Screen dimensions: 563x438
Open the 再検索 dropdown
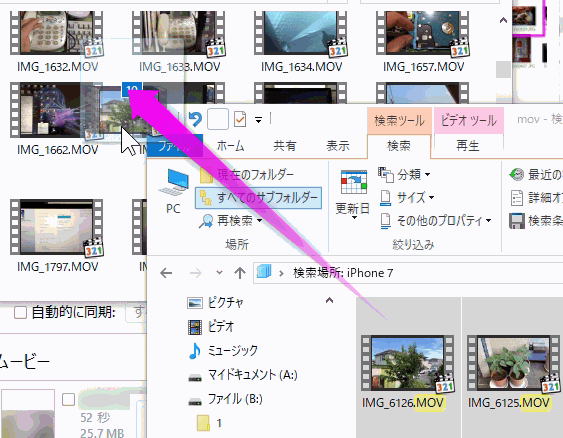click(231, 220)
